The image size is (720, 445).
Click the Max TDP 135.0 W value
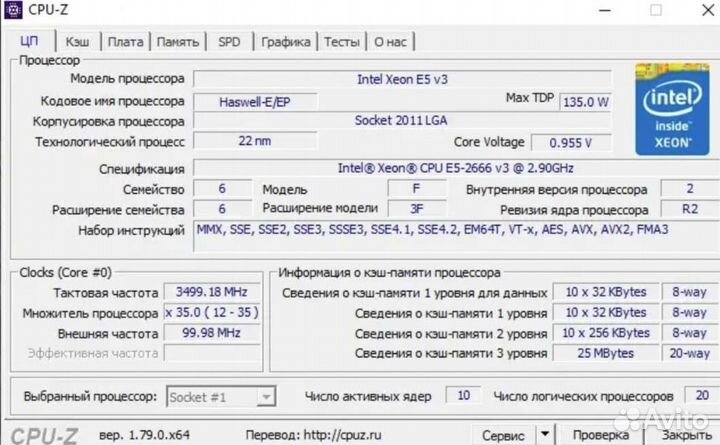[x=585, y=102]
